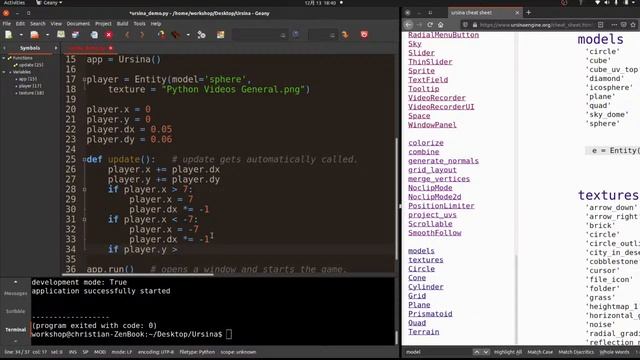
Task: Select the Symbols sidebar tab
Action: (30, 48)
